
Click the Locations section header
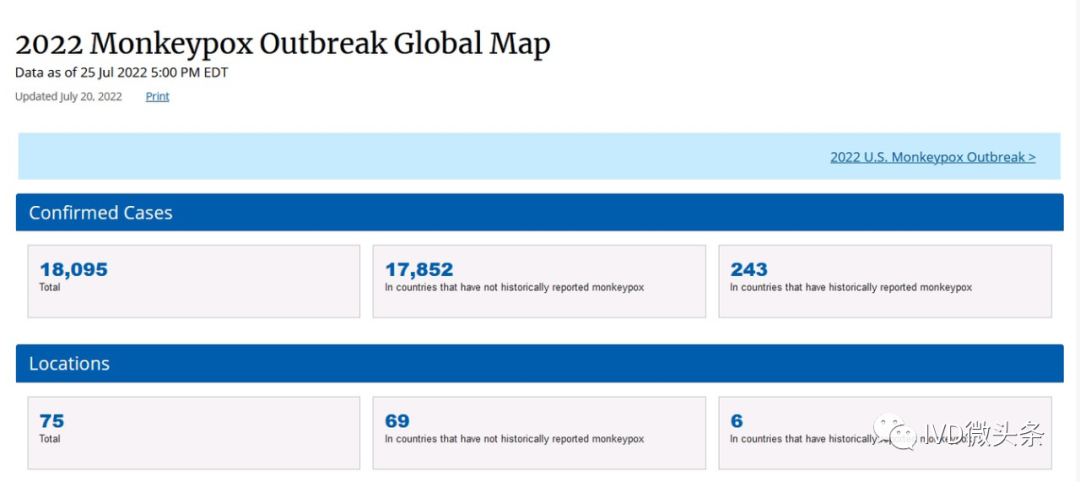click(x=69, y=364)
